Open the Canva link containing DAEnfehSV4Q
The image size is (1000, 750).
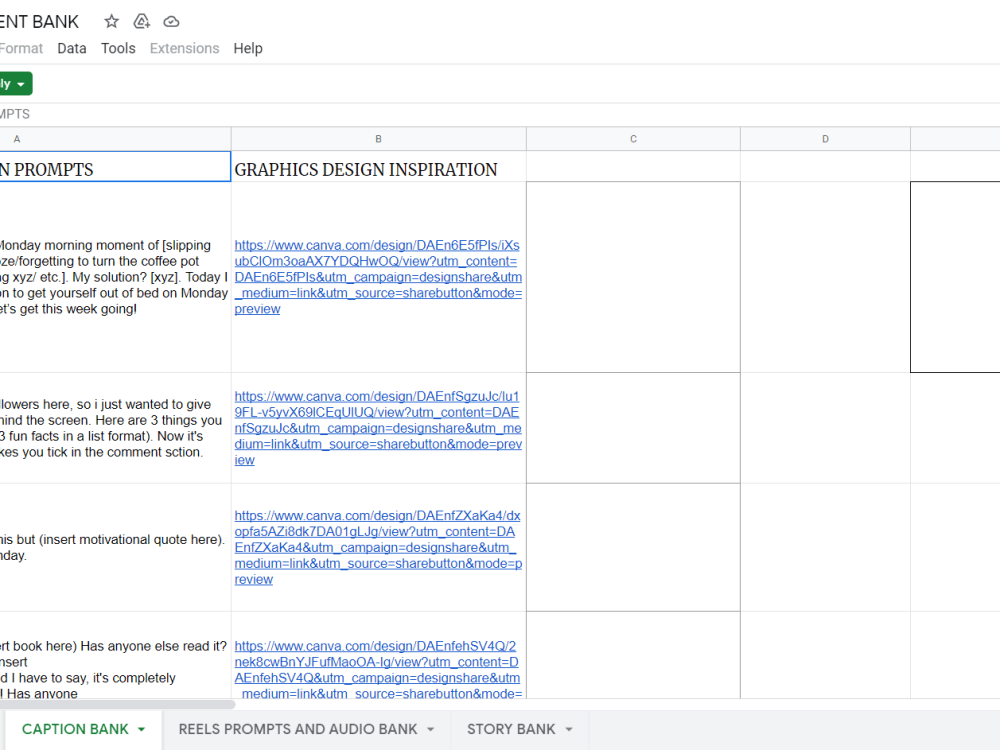[x=378, y=670]
